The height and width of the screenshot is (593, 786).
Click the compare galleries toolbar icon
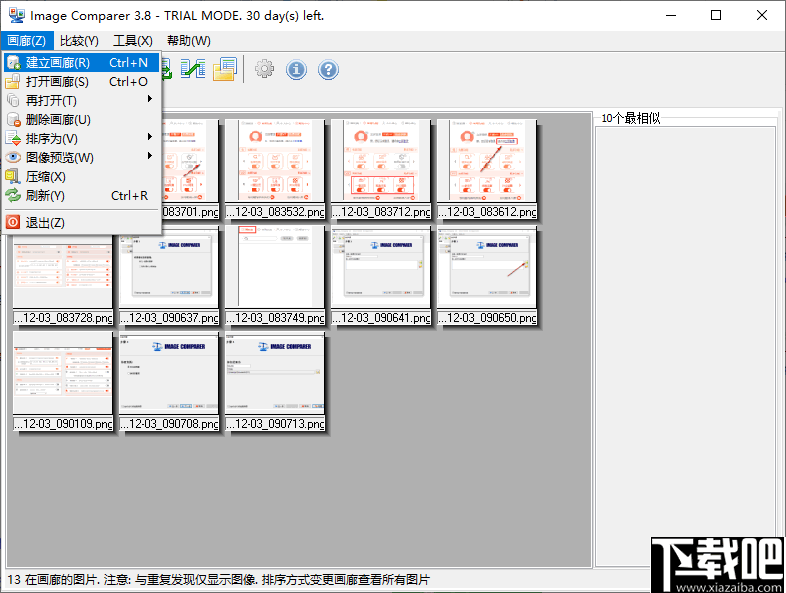(193, 69)
